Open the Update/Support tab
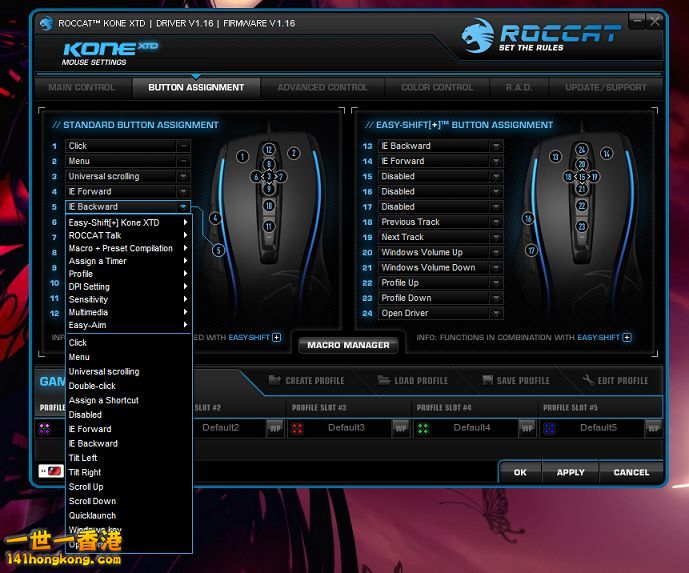 (x=606, y=87)
